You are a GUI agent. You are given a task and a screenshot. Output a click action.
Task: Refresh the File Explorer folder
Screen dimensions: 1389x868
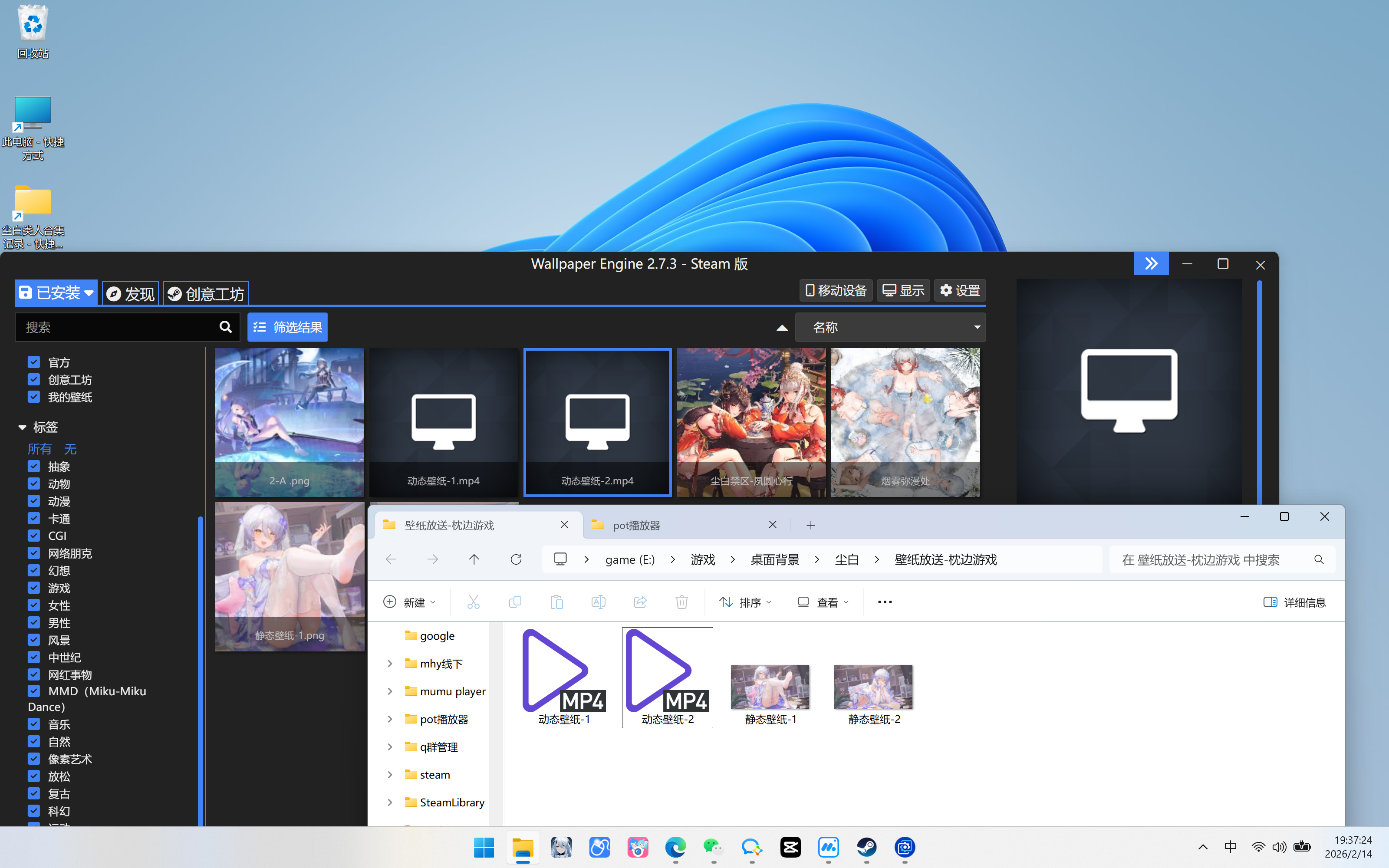tap(516, 559)
